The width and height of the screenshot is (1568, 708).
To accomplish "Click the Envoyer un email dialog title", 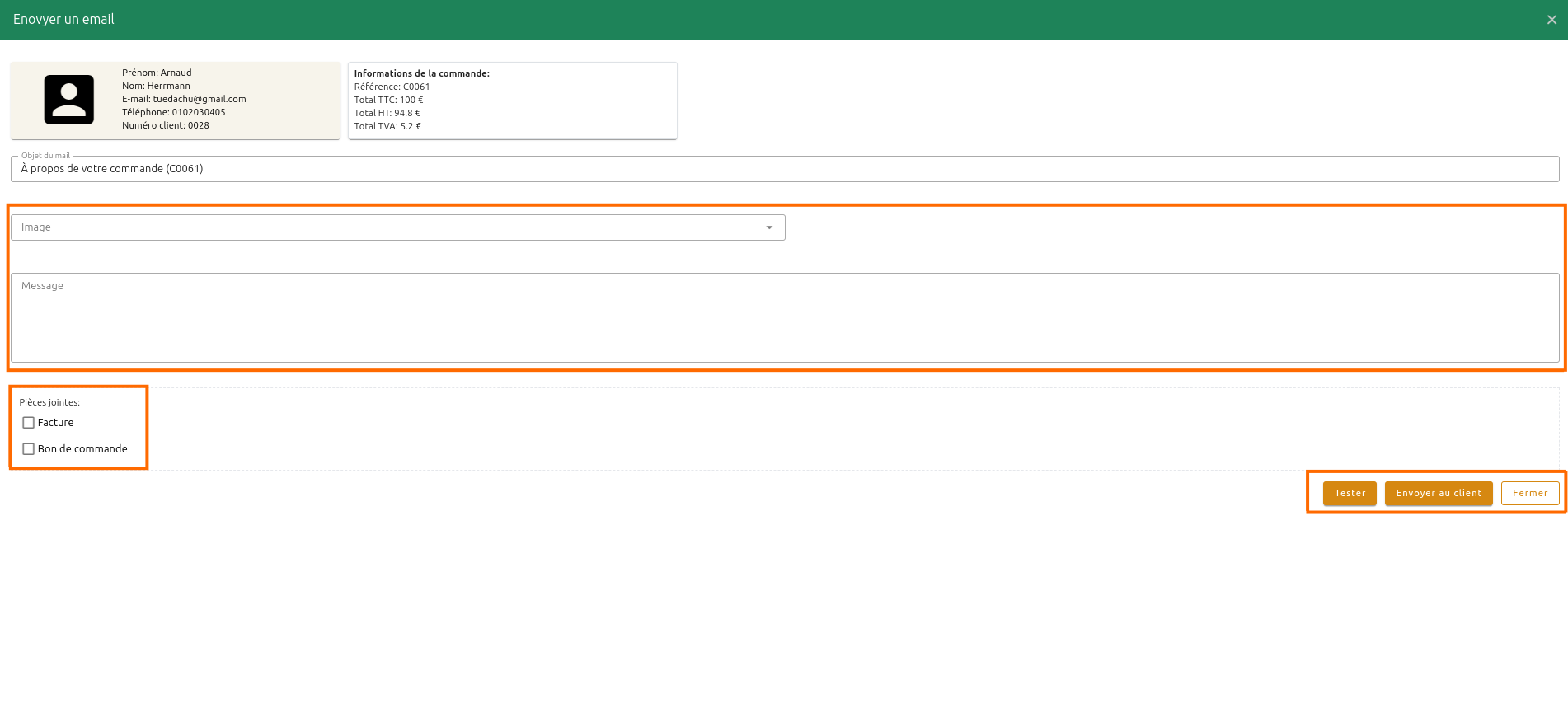I will click(63, 20).
